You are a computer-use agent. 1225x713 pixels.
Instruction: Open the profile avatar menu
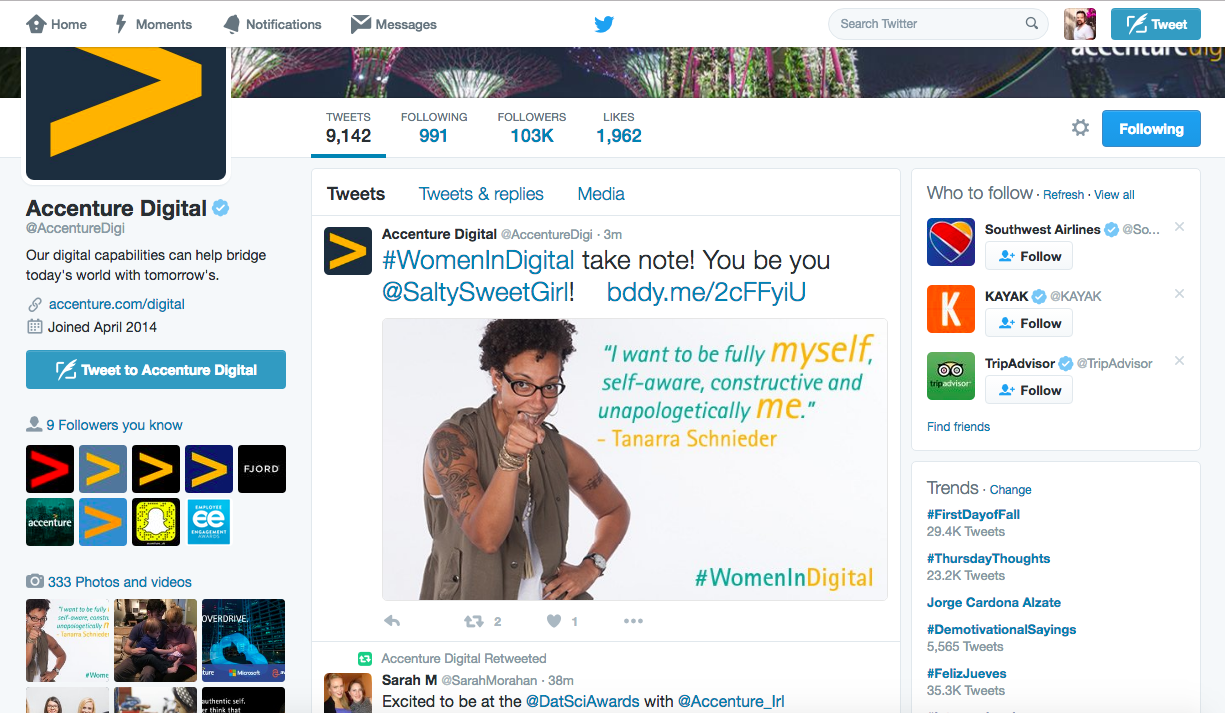(1080, 24)
